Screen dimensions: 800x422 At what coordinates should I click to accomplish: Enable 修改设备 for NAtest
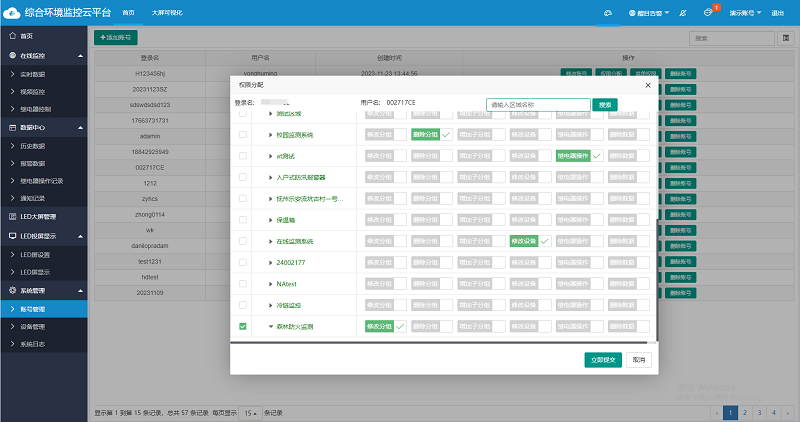point(530,284)
